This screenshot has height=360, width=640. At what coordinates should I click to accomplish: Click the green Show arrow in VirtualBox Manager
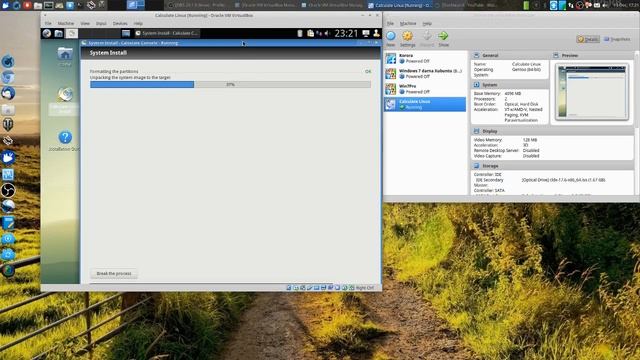click(443, 38)
